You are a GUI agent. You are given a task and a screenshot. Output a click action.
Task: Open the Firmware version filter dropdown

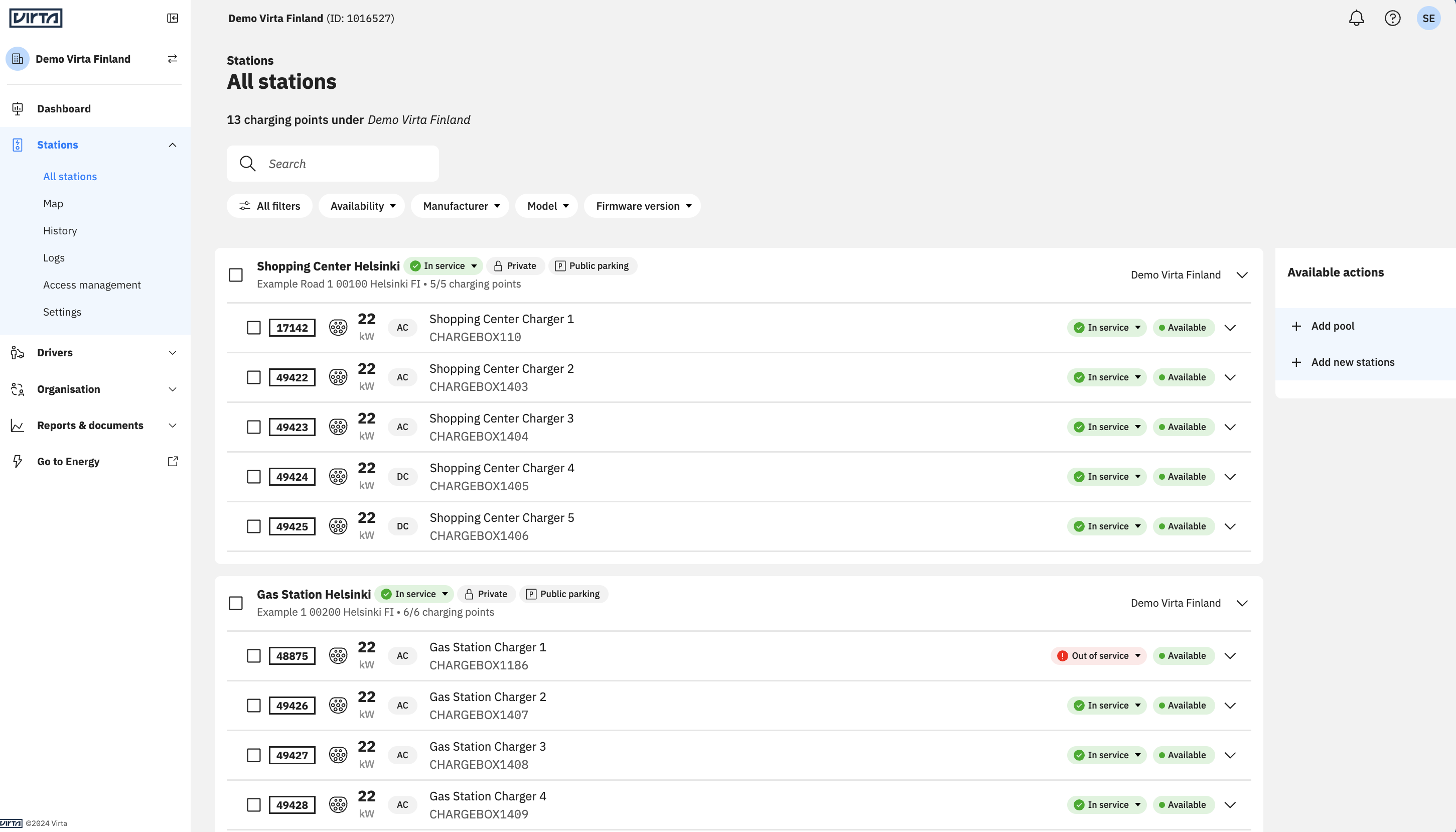point(643,206)
